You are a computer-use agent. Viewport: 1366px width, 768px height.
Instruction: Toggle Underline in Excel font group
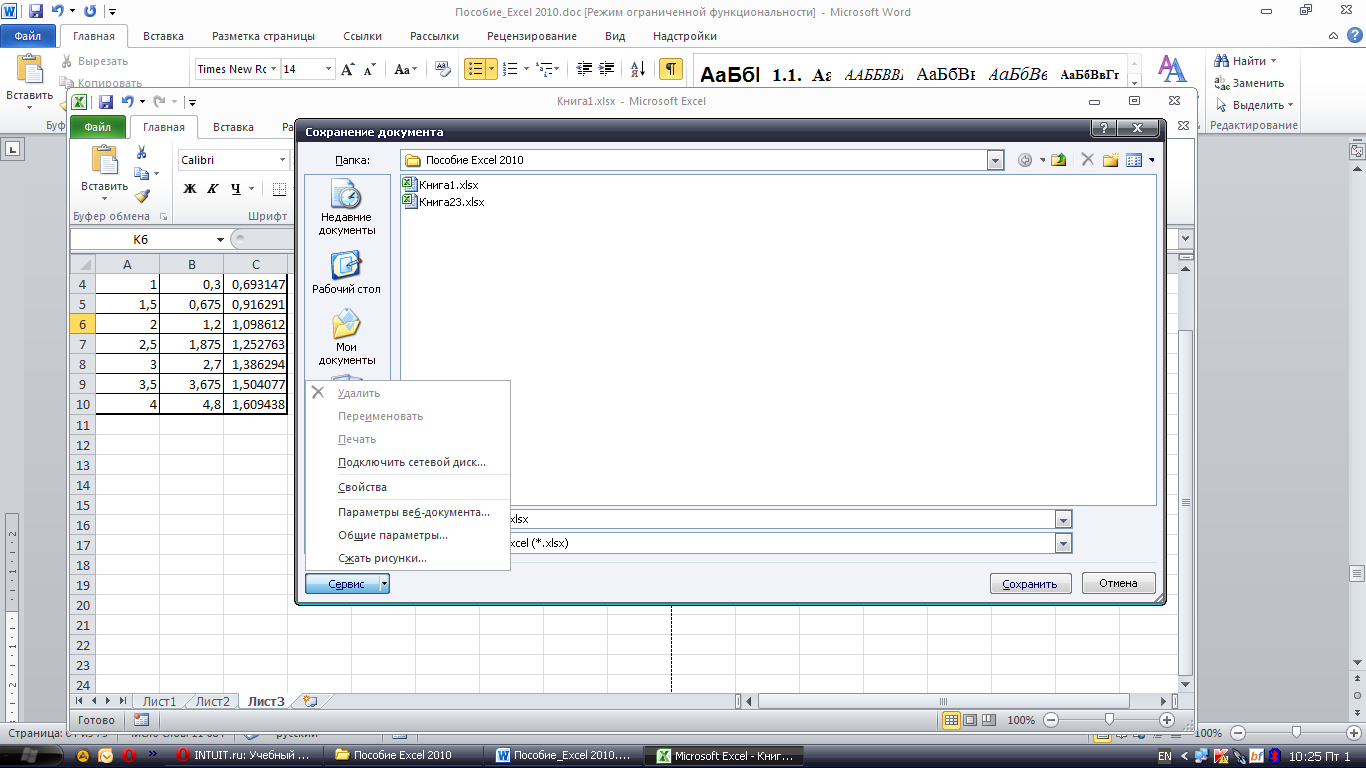click(236, 188)
